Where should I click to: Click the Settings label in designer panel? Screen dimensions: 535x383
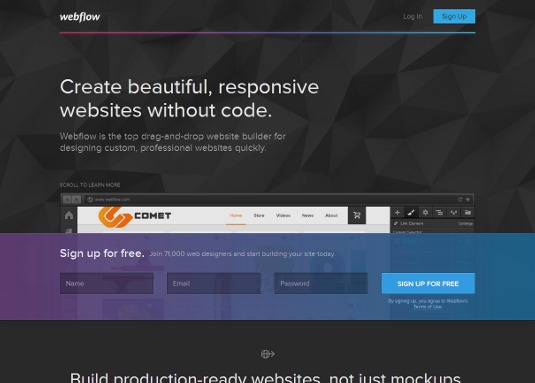coord(465,224)
